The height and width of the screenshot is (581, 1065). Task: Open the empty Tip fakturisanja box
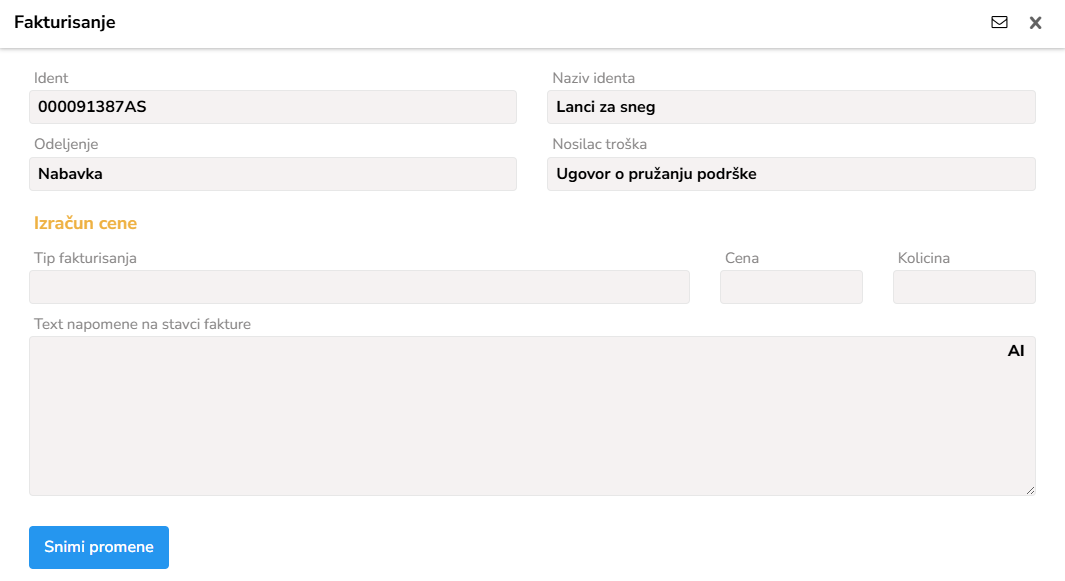click(359, 287)
